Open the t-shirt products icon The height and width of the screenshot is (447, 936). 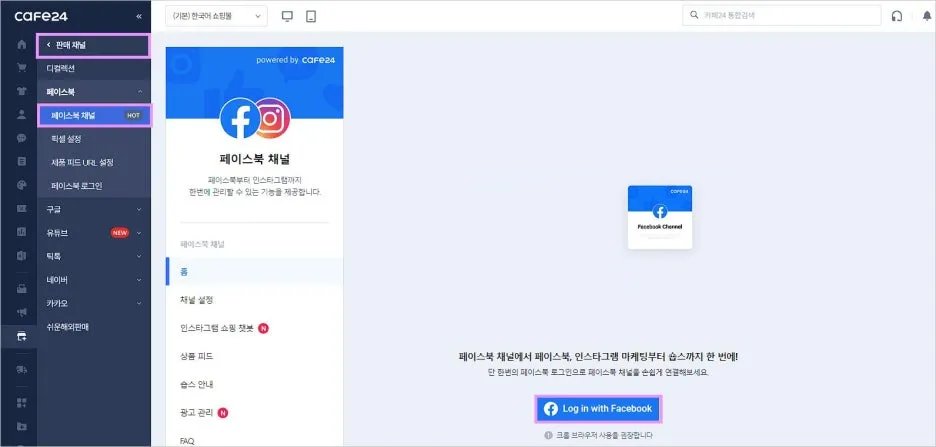[21, 91]
